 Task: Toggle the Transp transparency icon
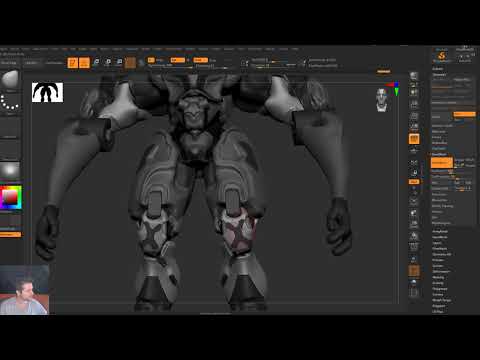[x=414, y=259]
